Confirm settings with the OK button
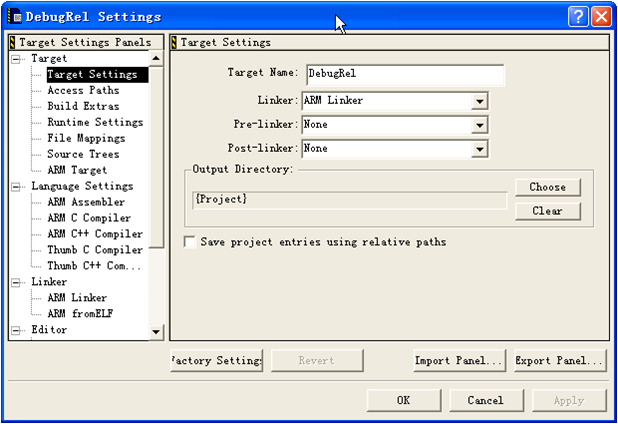The width and height of the screenshot is (618, 424). click(x=403, y=400)
